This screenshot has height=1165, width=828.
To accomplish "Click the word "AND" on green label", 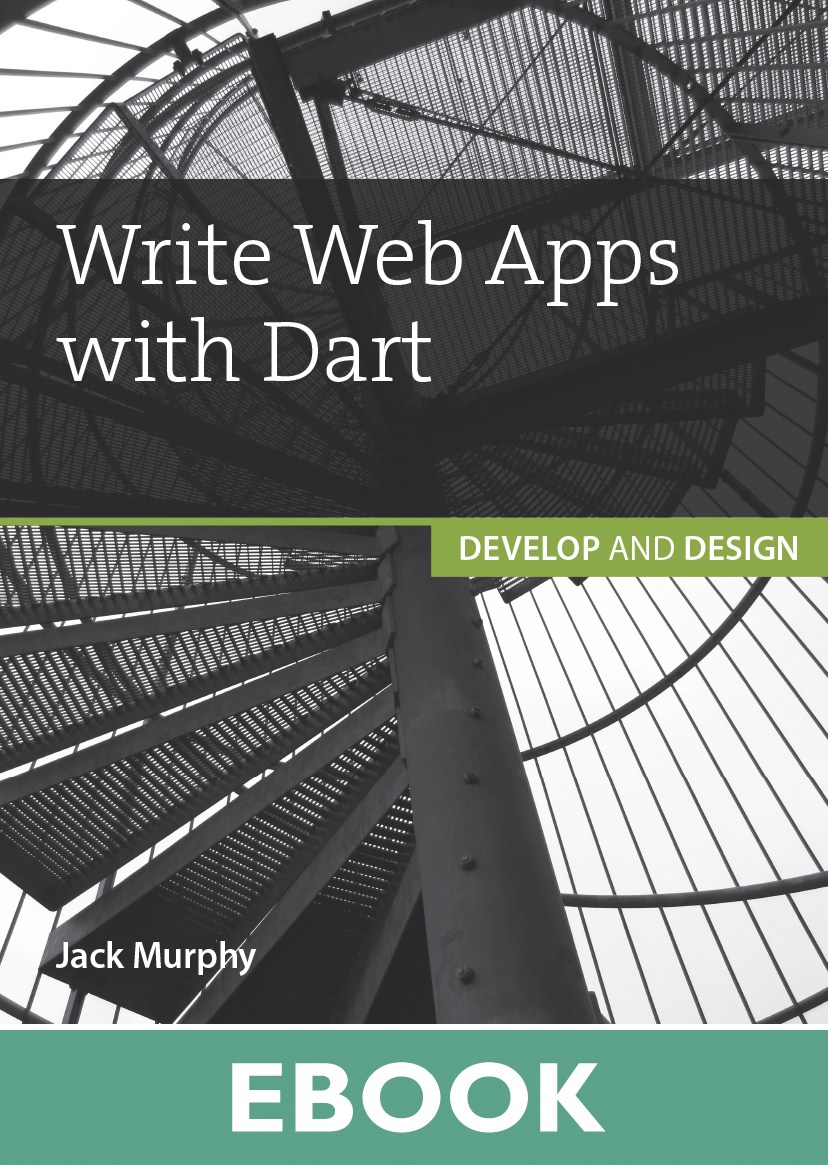I will tap(643, 548).
